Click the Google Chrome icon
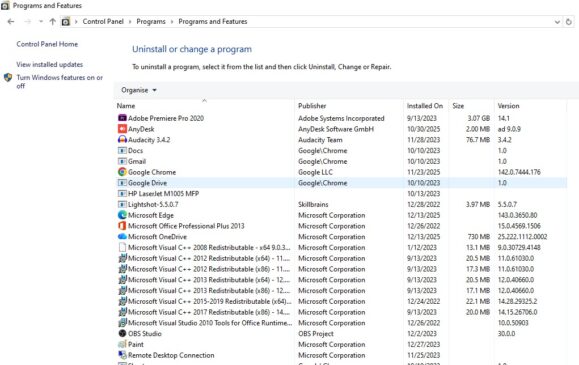 click(122, 172)
